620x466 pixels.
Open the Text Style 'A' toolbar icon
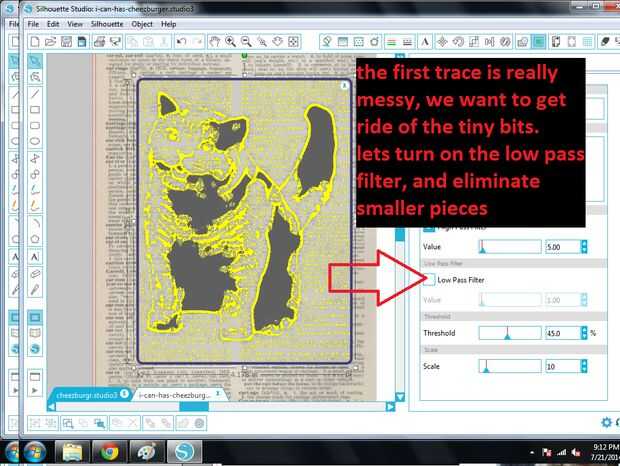(x=425, y=42)
